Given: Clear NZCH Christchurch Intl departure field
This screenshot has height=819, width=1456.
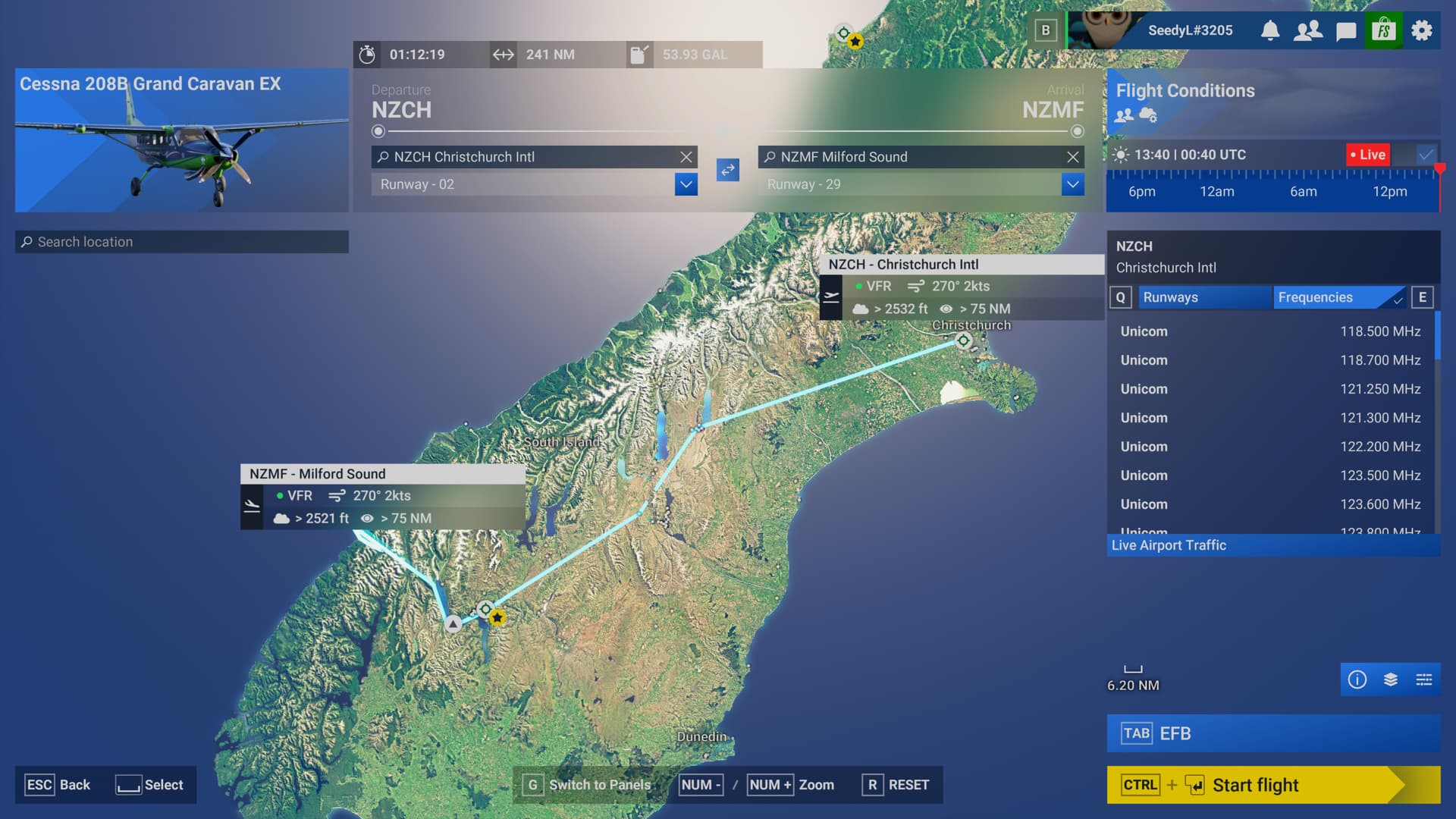Looking at the screenshot, I should pos(686,157).
